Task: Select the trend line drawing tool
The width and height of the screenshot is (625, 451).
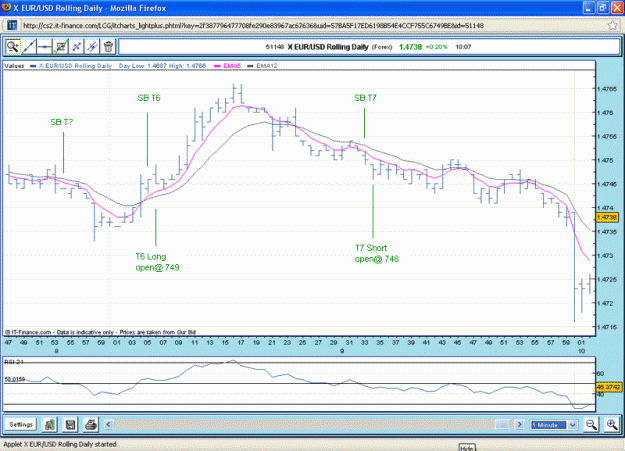Action: [x=29, y=47]
